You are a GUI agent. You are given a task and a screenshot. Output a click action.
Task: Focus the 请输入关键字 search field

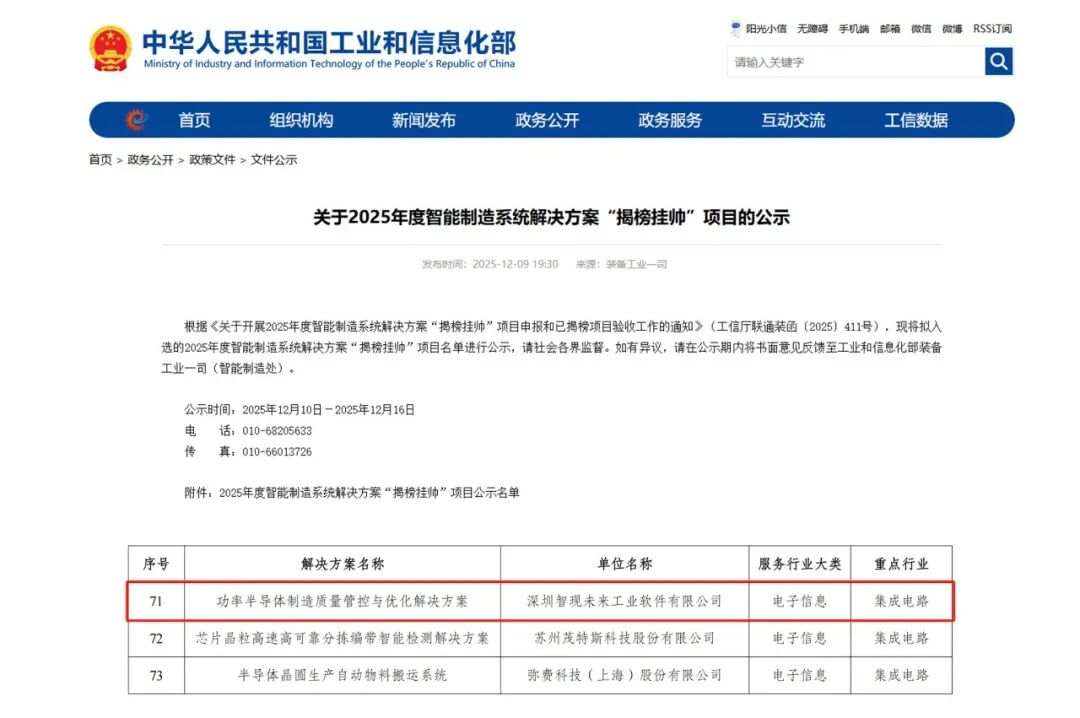click(x=855, y=62)
